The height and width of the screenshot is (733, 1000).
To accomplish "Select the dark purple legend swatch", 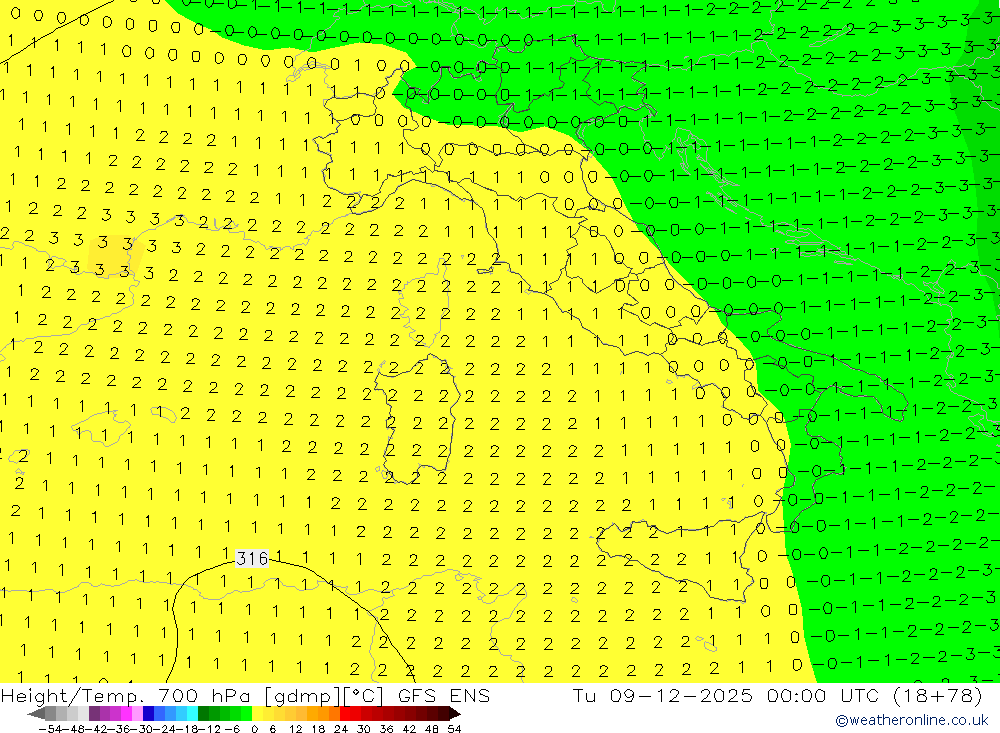I will [x=94, y=714].
